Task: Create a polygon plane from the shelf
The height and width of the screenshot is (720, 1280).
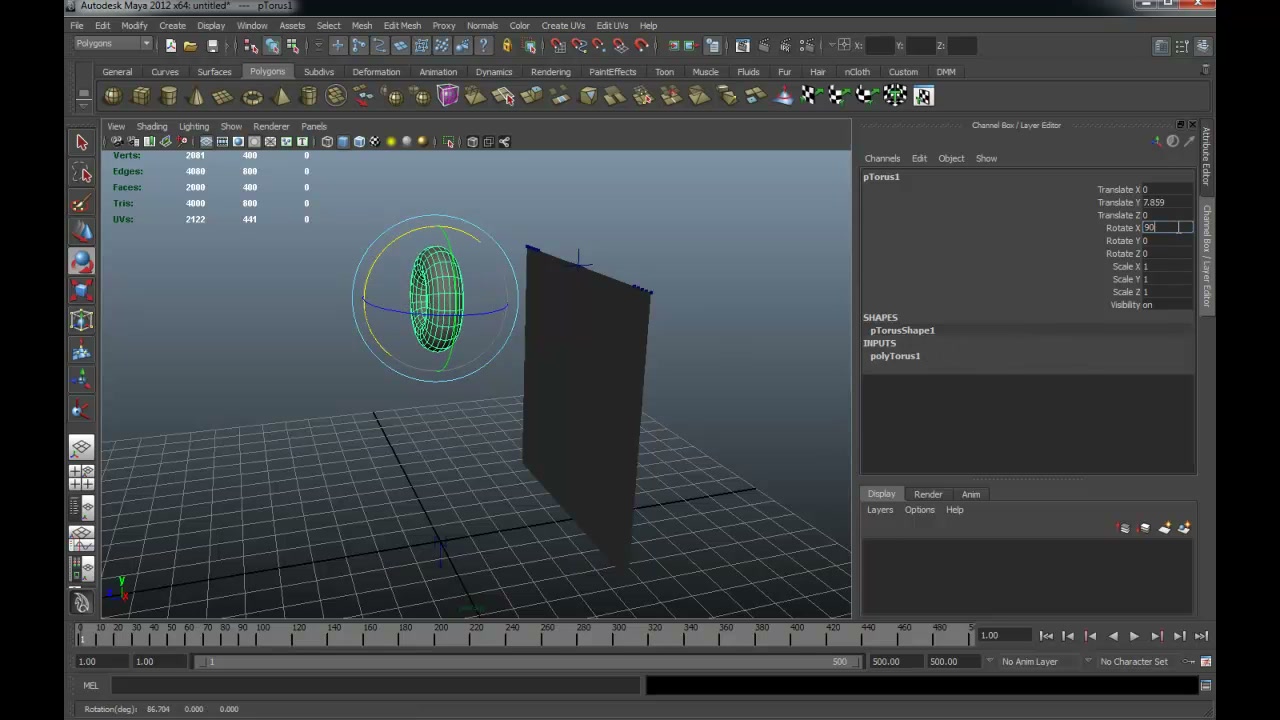Action: [x=223, y=96]
